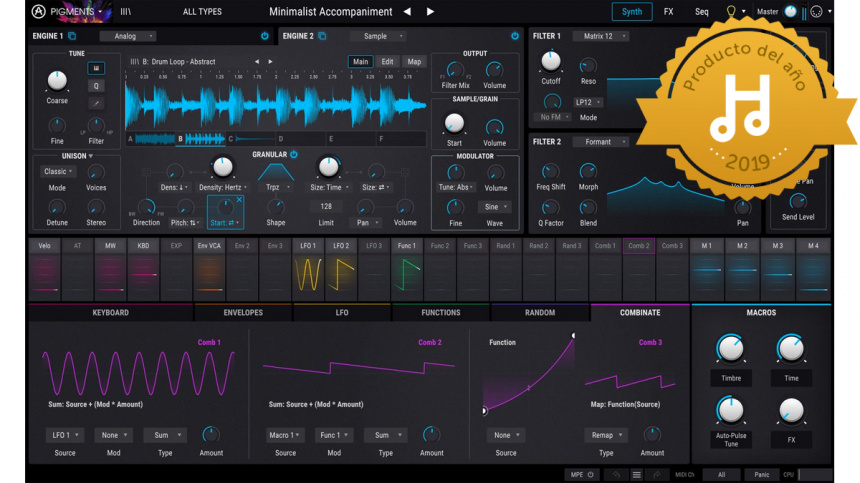This screenshot has height=483, width=860.
Task: Click the grain Limit 128 value field
Action: (x=326, y=207)
